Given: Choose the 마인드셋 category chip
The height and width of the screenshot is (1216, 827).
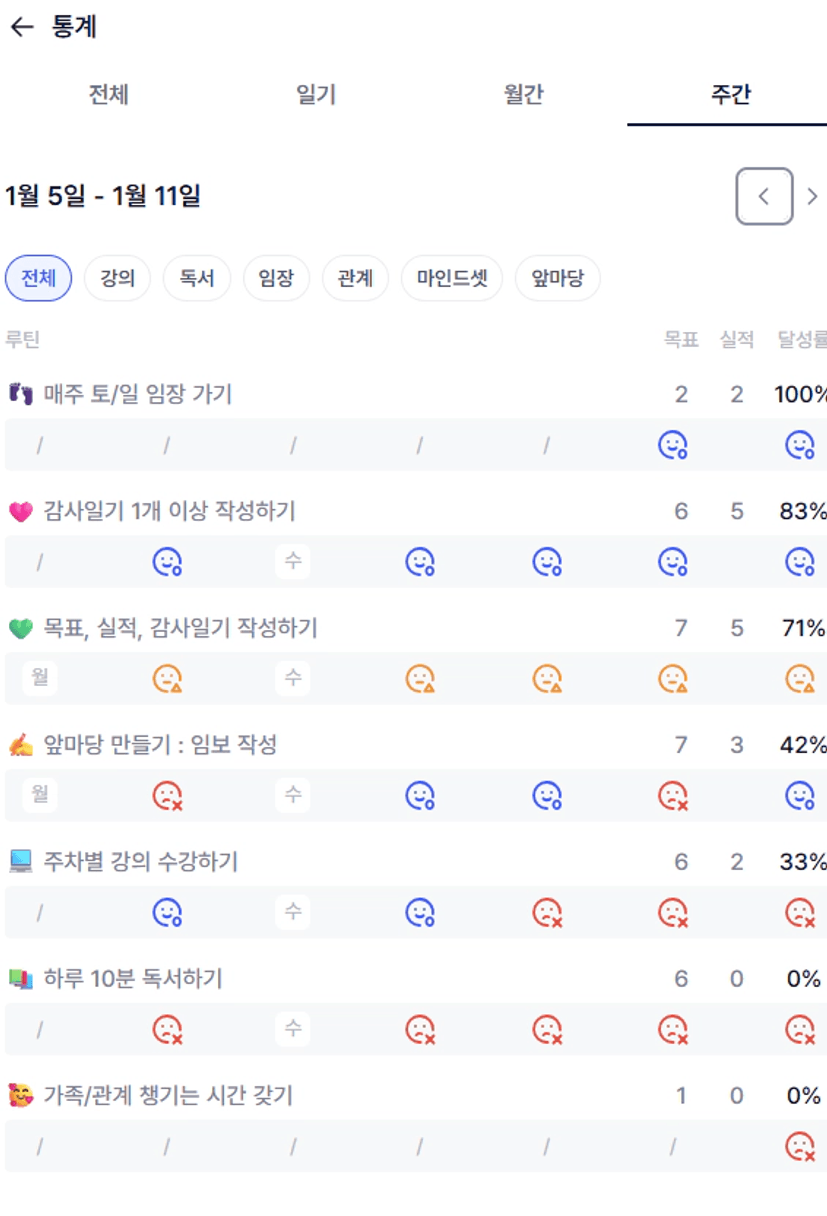Looking at the screenshot, I should (x=452, y=278).
